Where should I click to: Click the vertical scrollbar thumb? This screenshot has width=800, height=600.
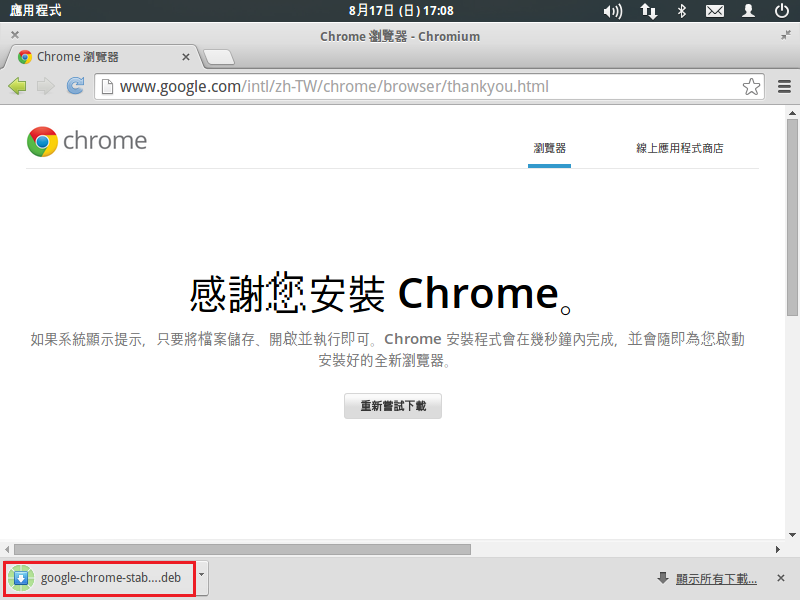tap(792, 218)
